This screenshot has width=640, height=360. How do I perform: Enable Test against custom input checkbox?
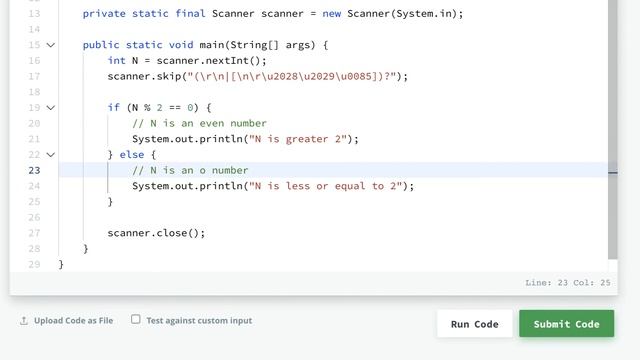[x=136, y=319]
